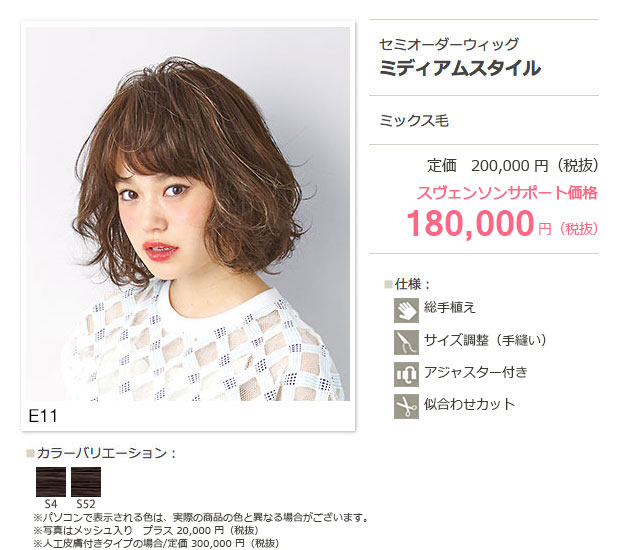Click the E11 model code label

43,416
